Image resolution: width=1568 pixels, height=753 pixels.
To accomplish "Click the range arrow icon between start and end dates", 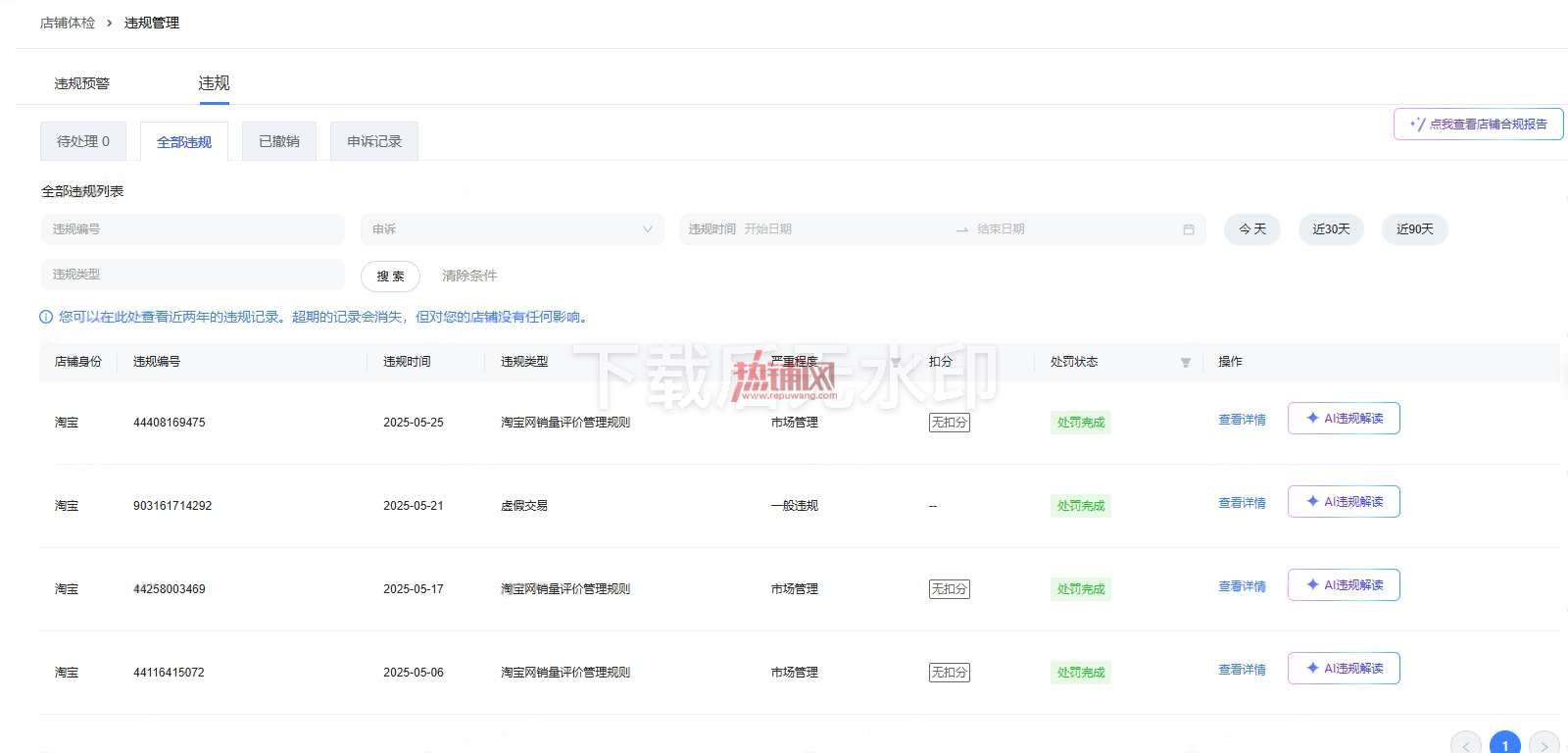I will coord(962,229).
